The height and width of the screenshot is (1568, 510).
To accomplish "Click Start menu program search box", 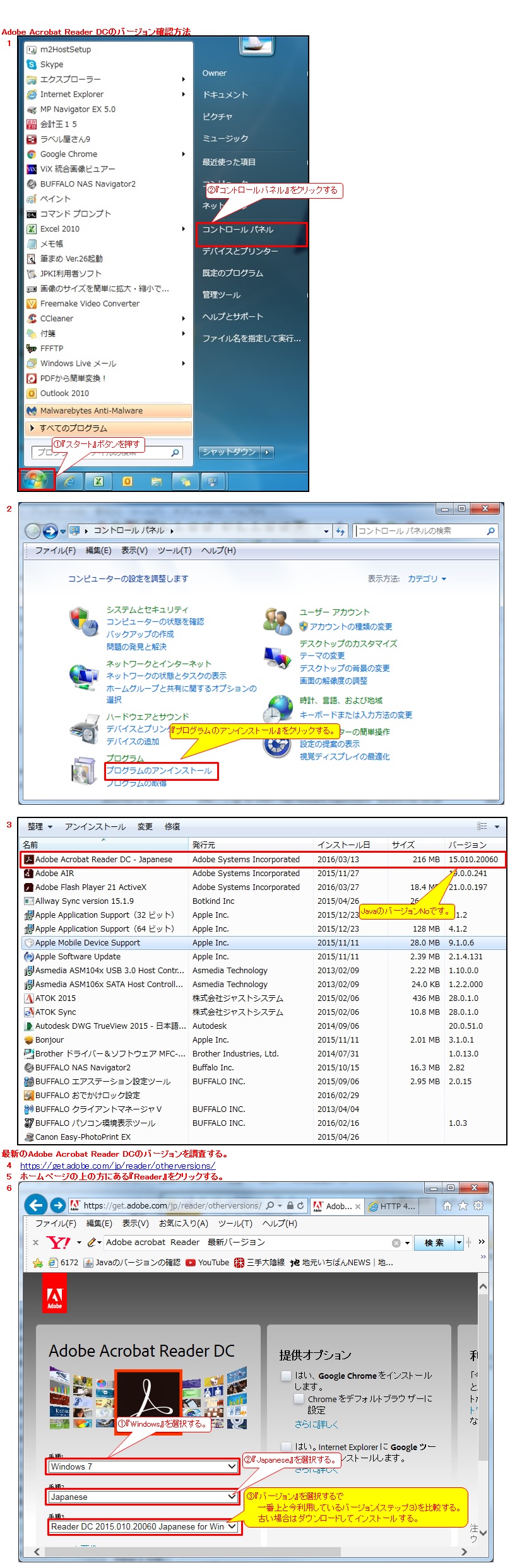I will [107, 452].
